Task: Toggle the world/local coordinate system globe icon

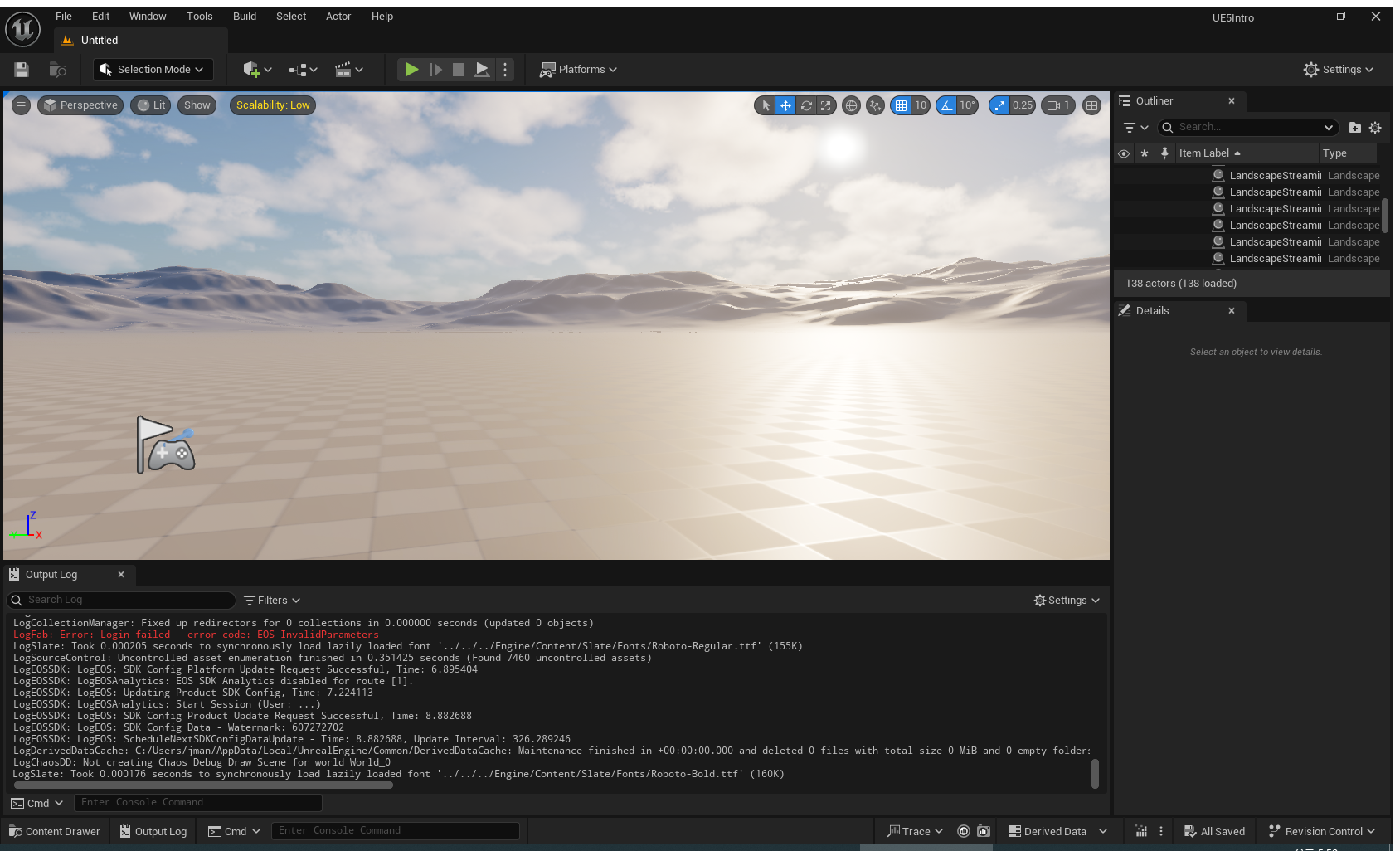Action: [851, 105]
